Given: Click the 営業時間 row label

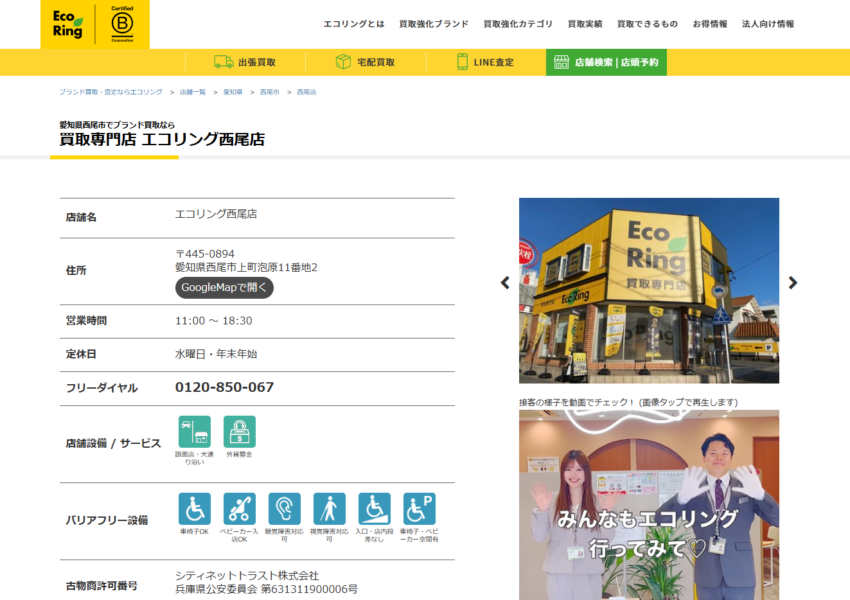Looking at the screenshot, I should click(x=86, y=321).
